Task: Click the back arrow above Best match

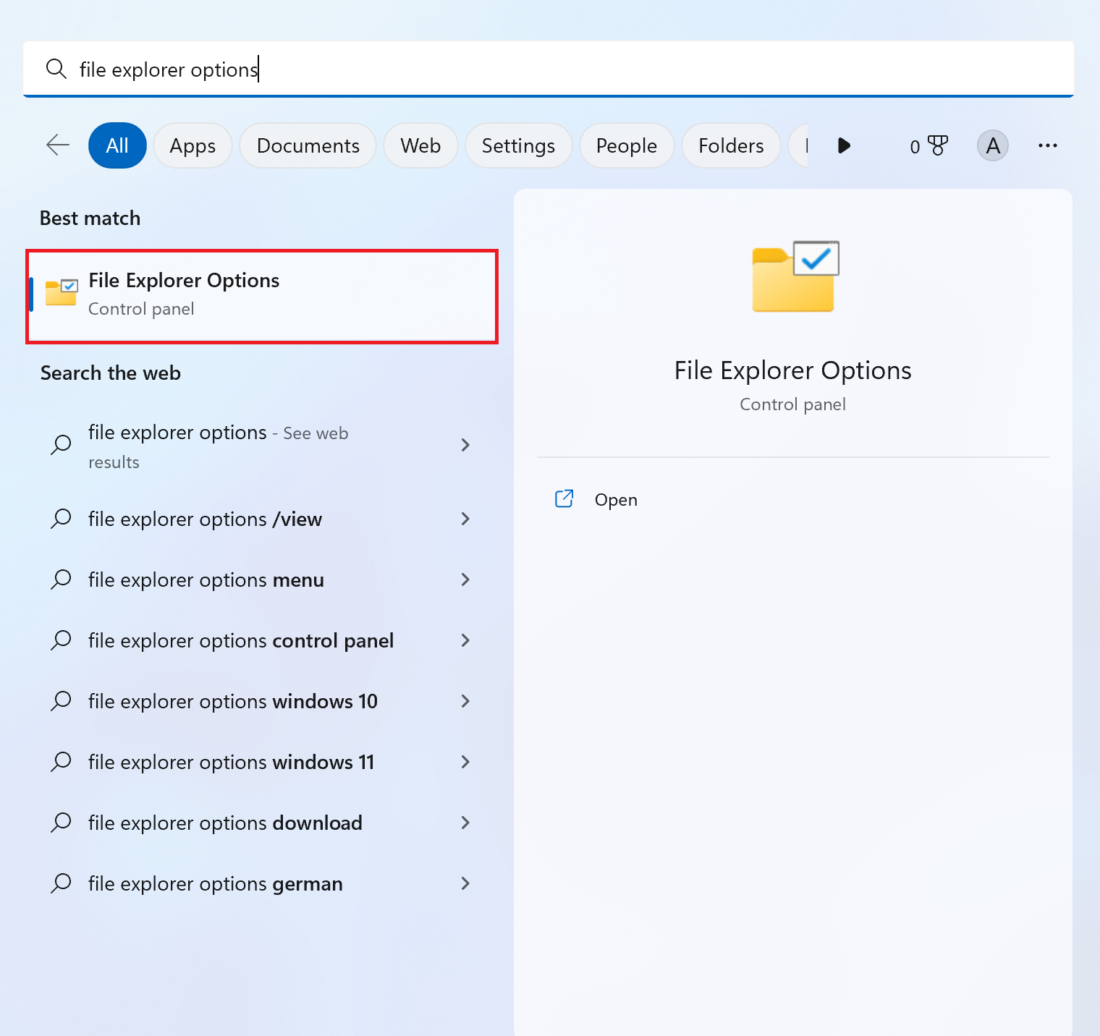Action: pyautogui.click(x=57, y=145)
